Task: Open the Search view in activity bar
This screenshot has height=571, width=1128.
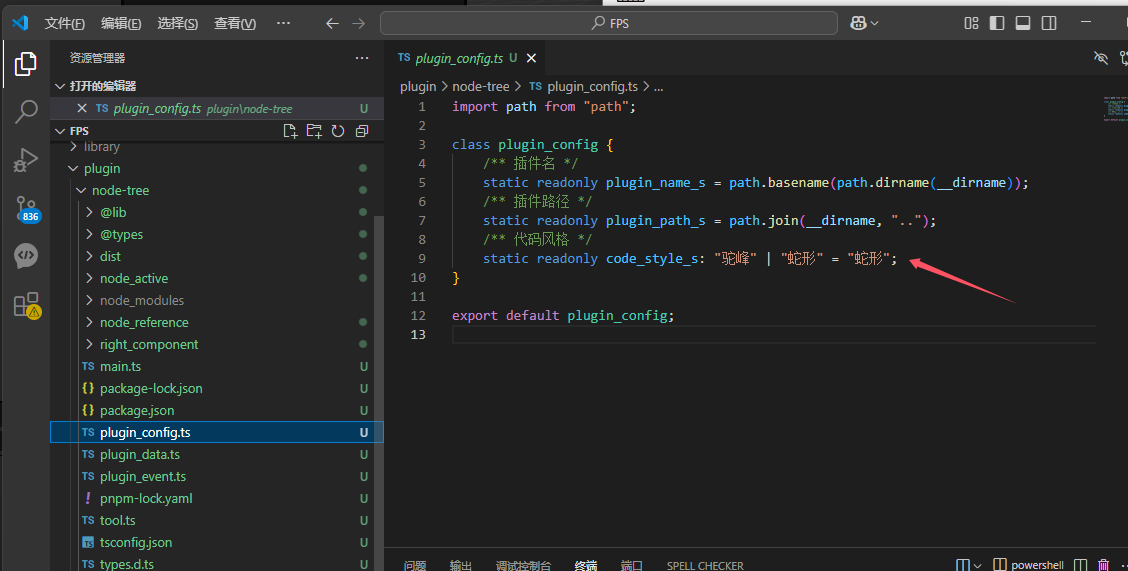Action: pyautogui.click(x=26, y=112)
